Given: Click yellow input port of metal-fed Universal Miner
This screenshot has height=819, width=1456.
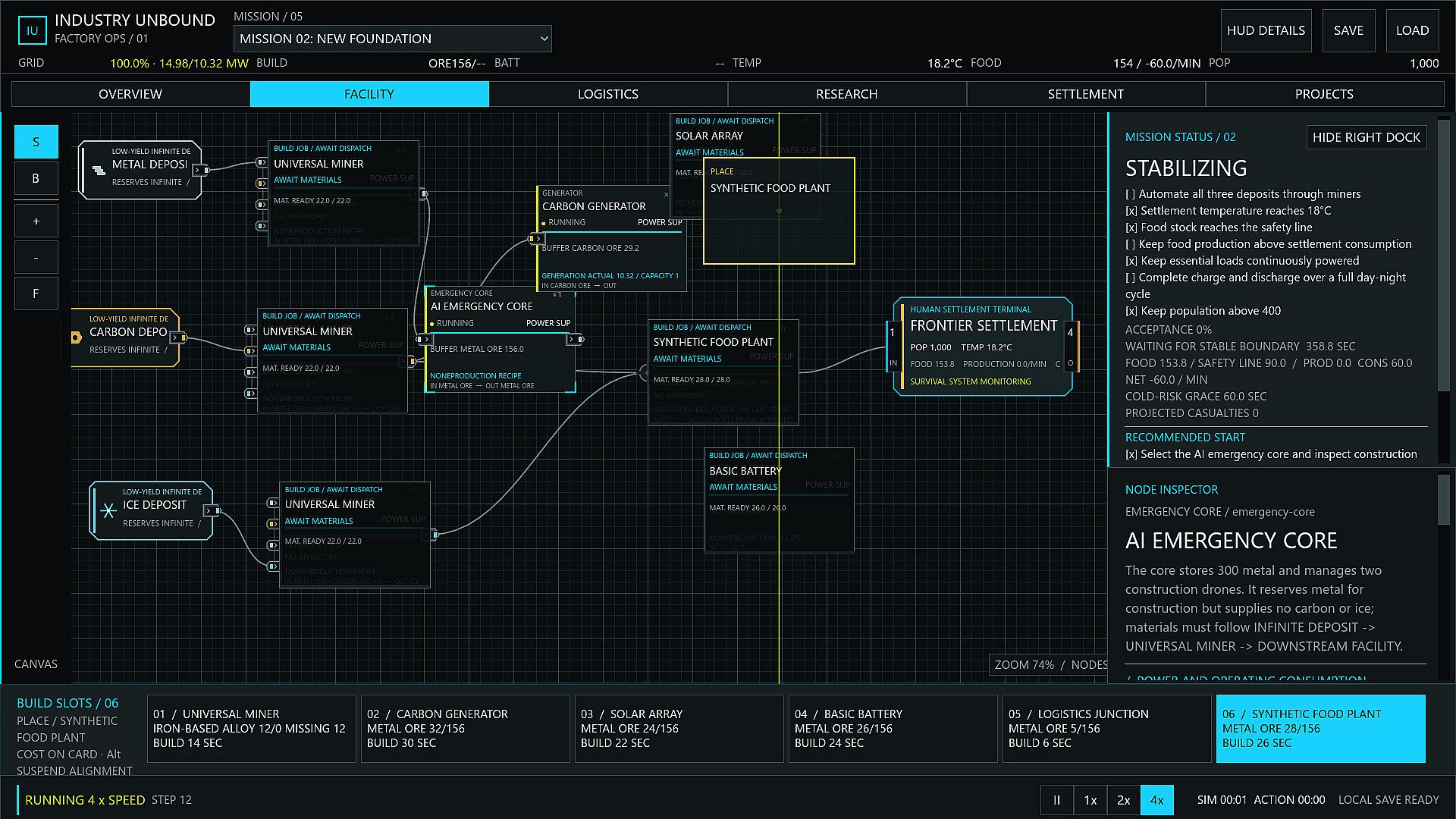Looking at the screenshot, I should click(261, 184).
